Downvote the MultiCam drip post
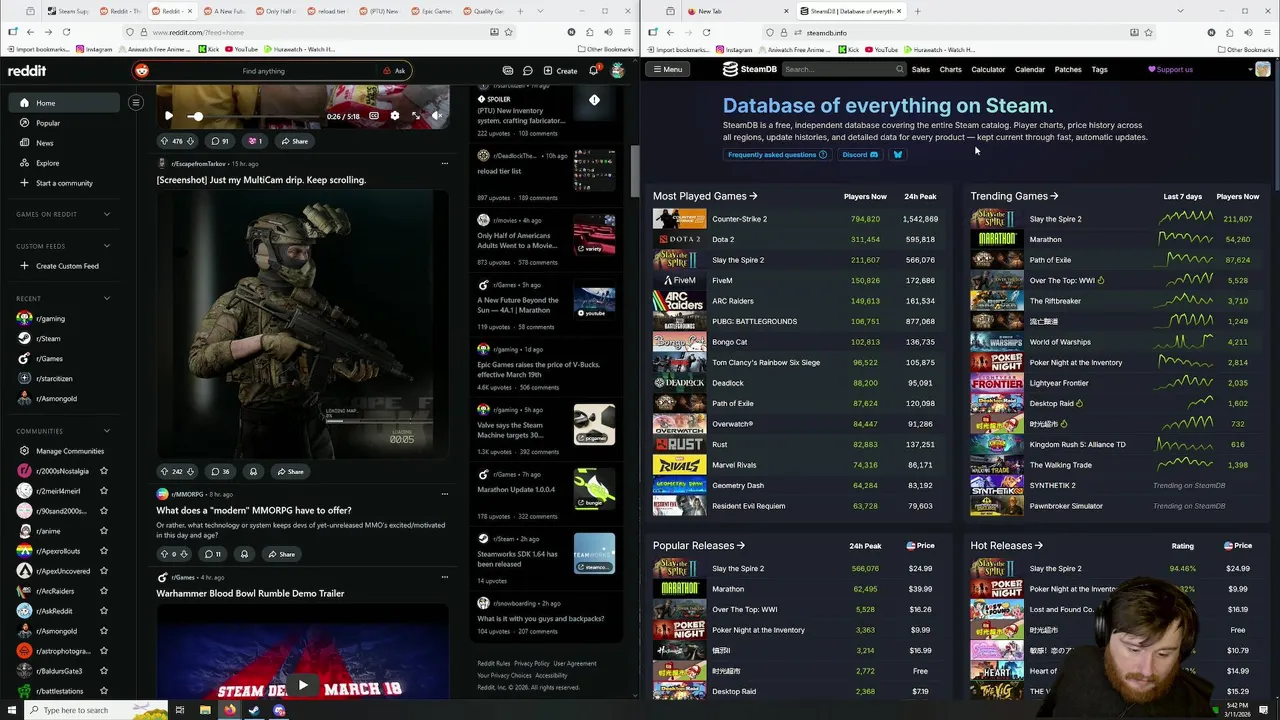The width and height of the screenshot is (1280, 720). [x=192, y=471]
